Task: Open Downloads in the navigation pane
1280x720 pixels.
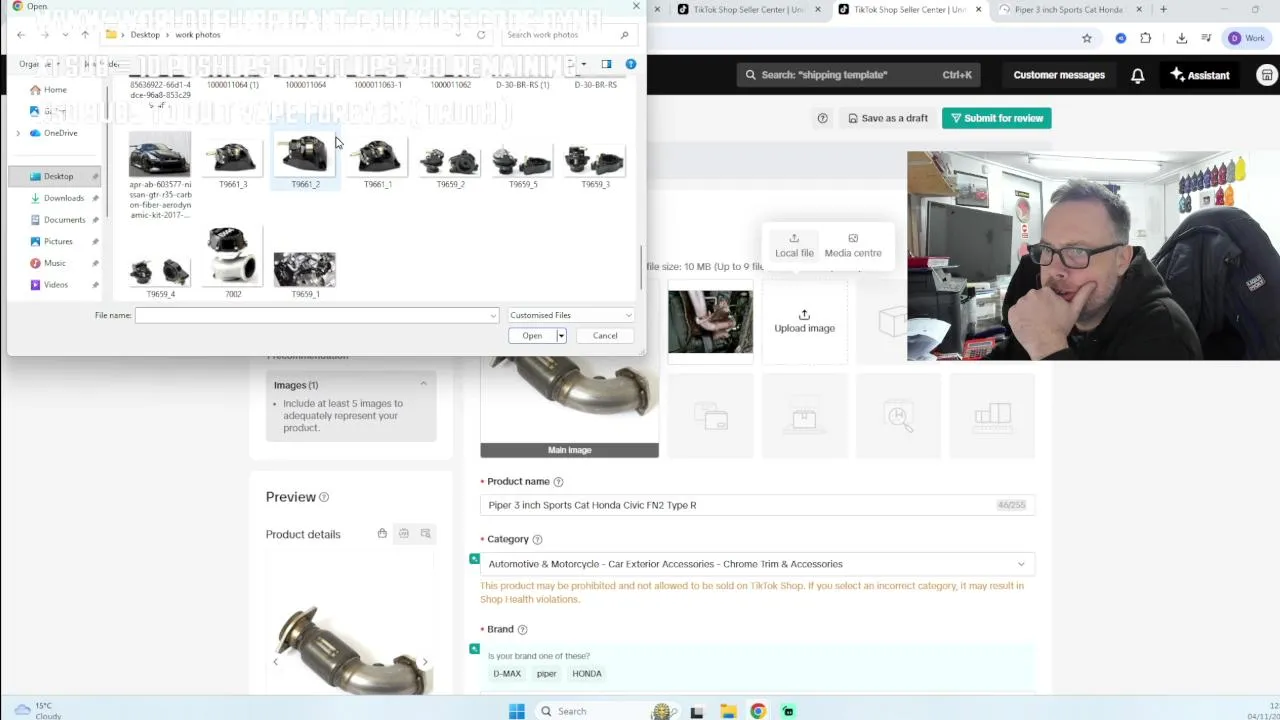Action: point(63,198)
